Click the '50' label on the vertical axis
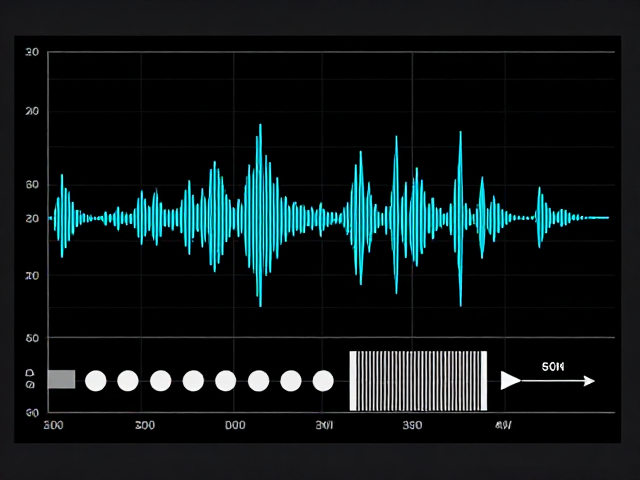The image size is (640, 480). pos(32,338)
